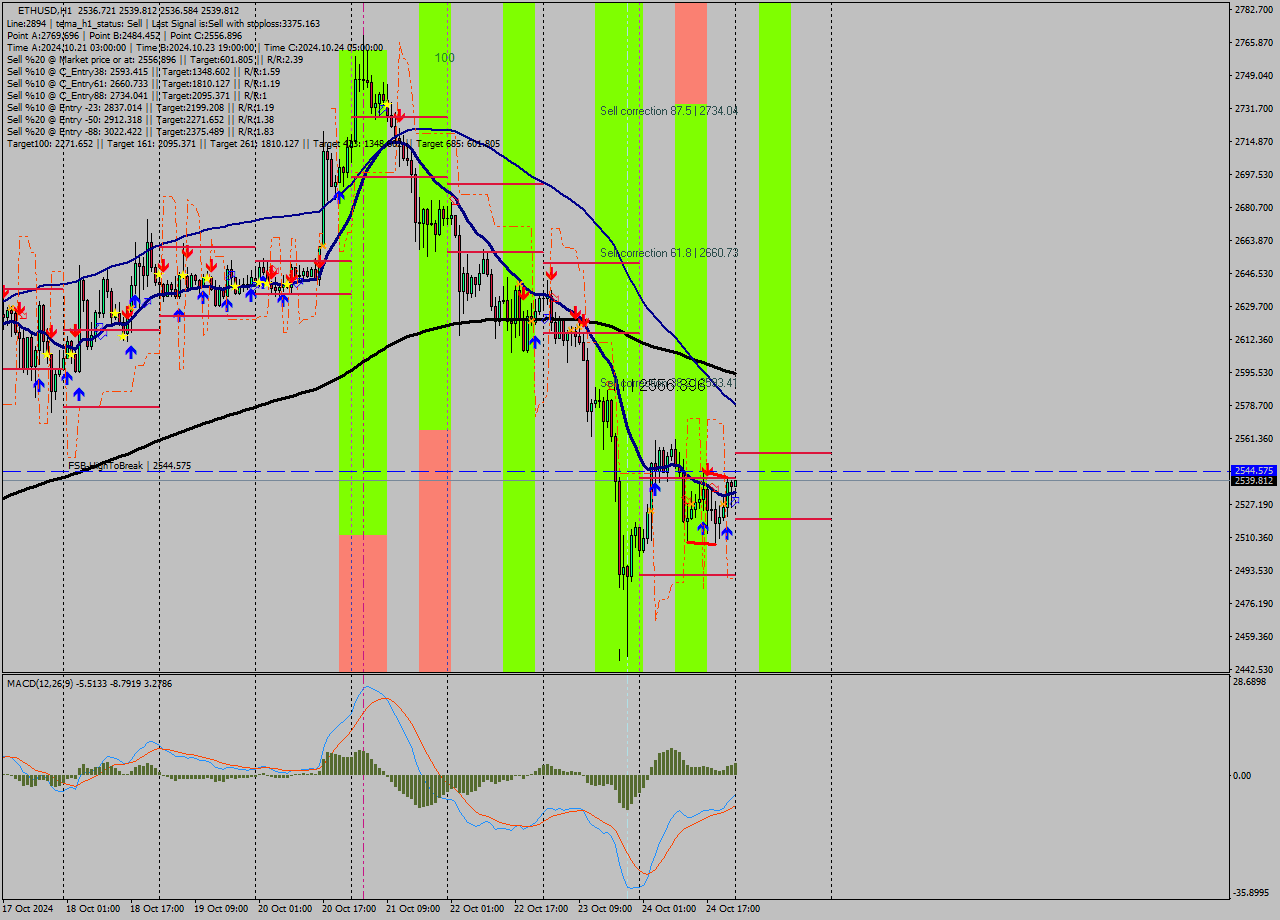
Task: Click the '17 Oct 2024' time axis label
Action: [x=28, y=909]
